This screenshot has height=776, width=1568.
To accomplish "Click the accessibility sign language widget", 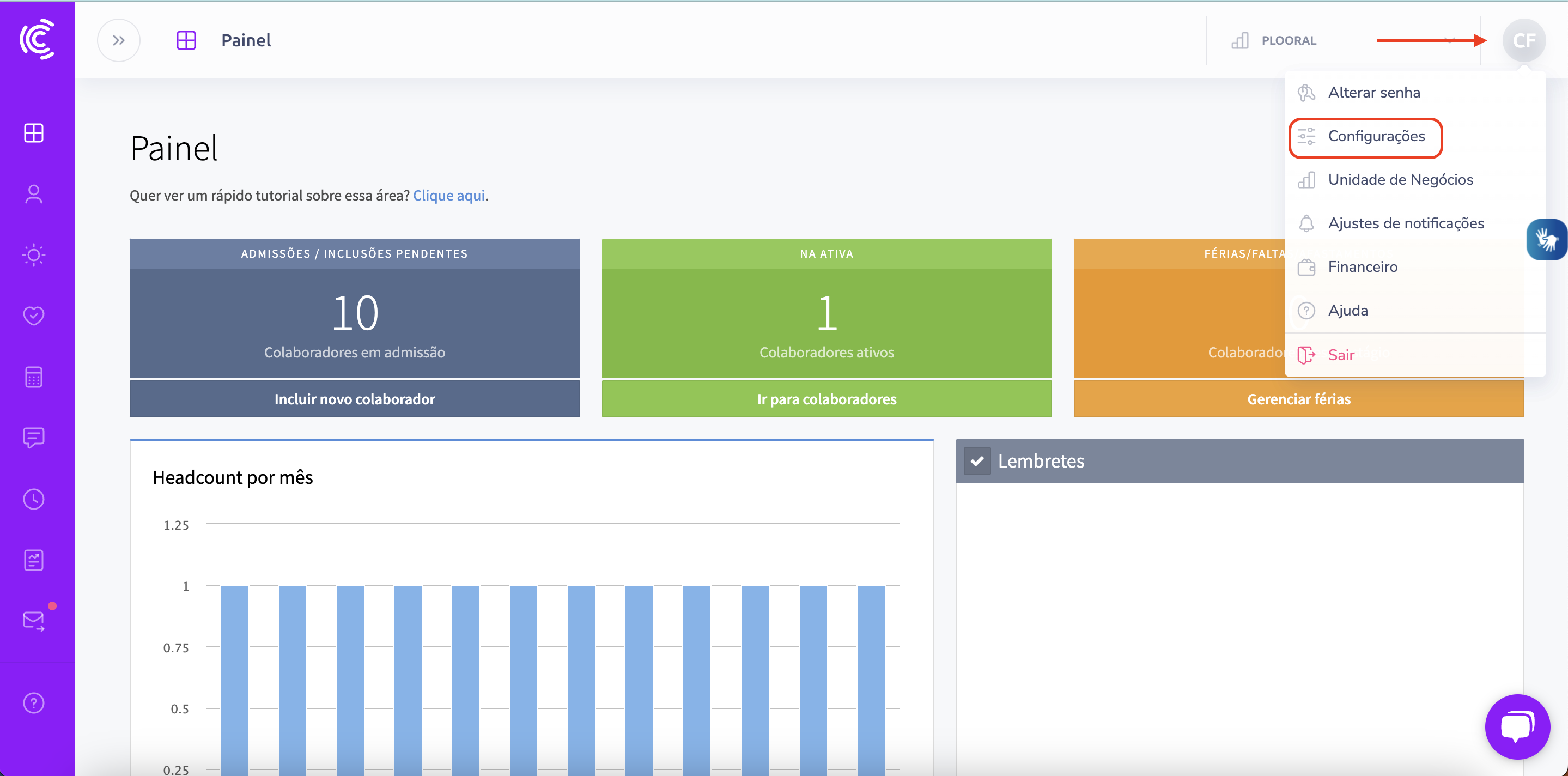I will coord(1547,239).
